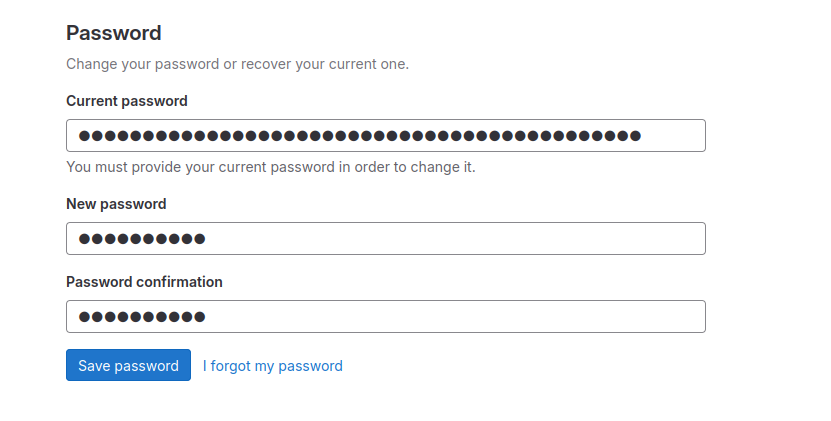Click the 'Password confirmation' label
The image size is (831, 421).
(x=144, y=282)
